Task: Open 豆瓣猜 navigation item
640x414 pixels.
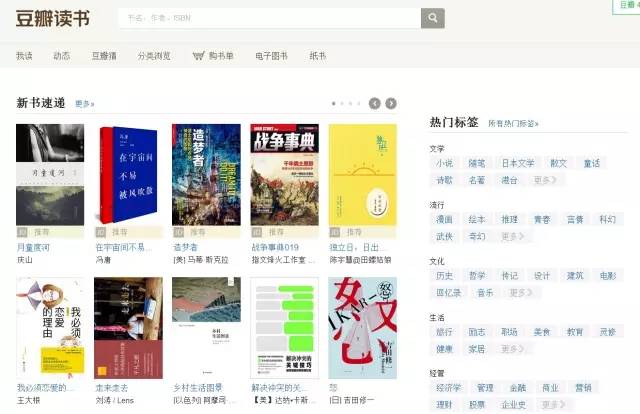Action: (104, 56)
